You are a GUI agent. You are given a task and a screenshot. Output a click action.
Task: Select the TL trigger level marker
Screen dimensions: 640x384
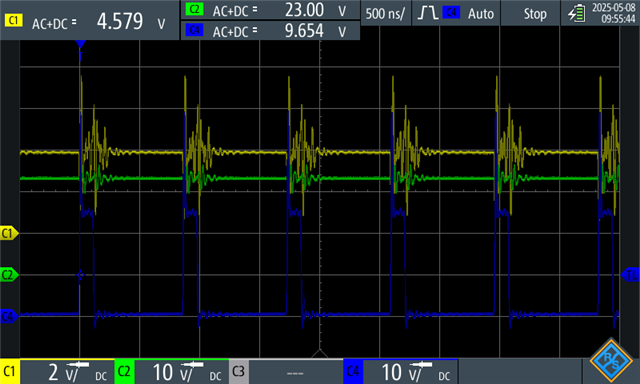[630, 275]
